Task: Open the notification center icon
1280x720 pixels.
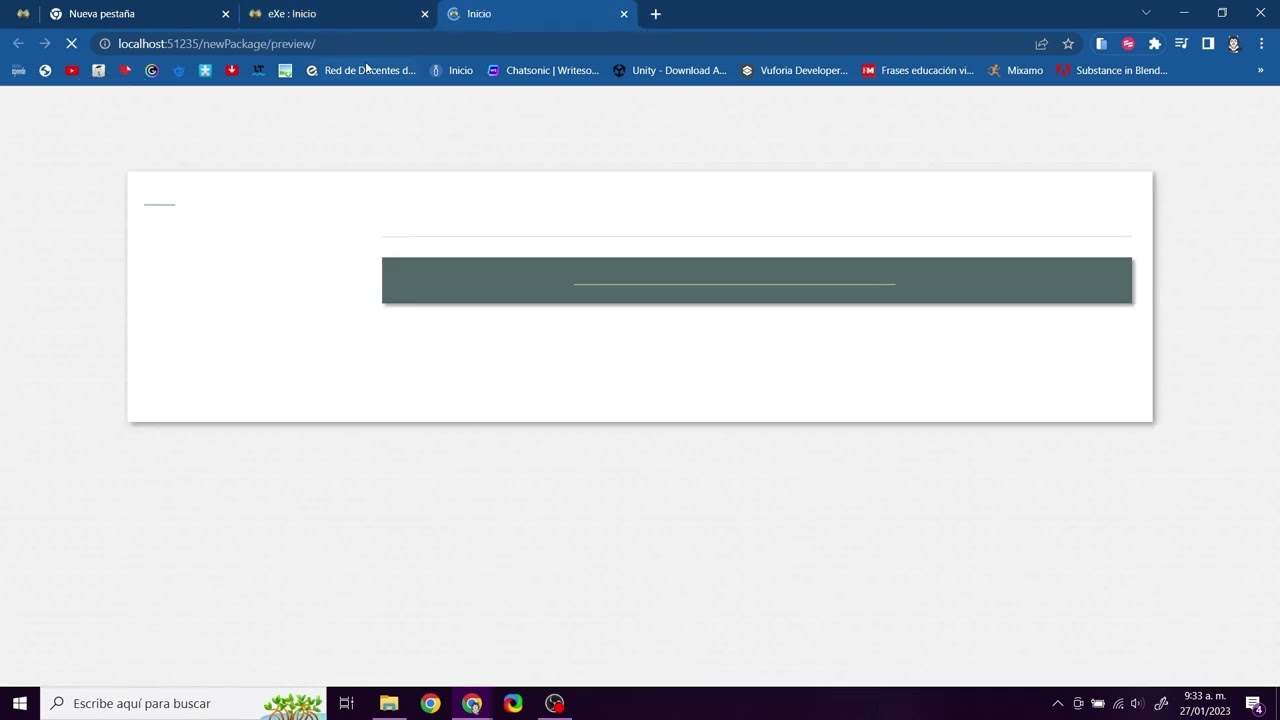Action: (x=1254, y=703)
